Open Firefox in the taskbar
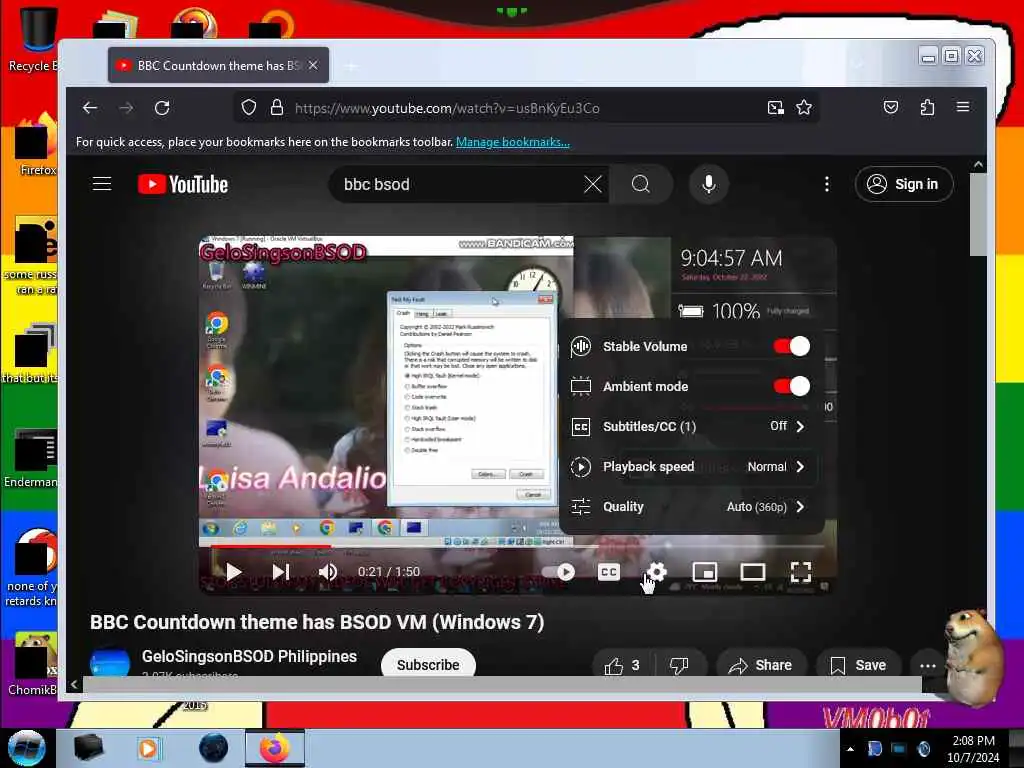 coord(275,748)
